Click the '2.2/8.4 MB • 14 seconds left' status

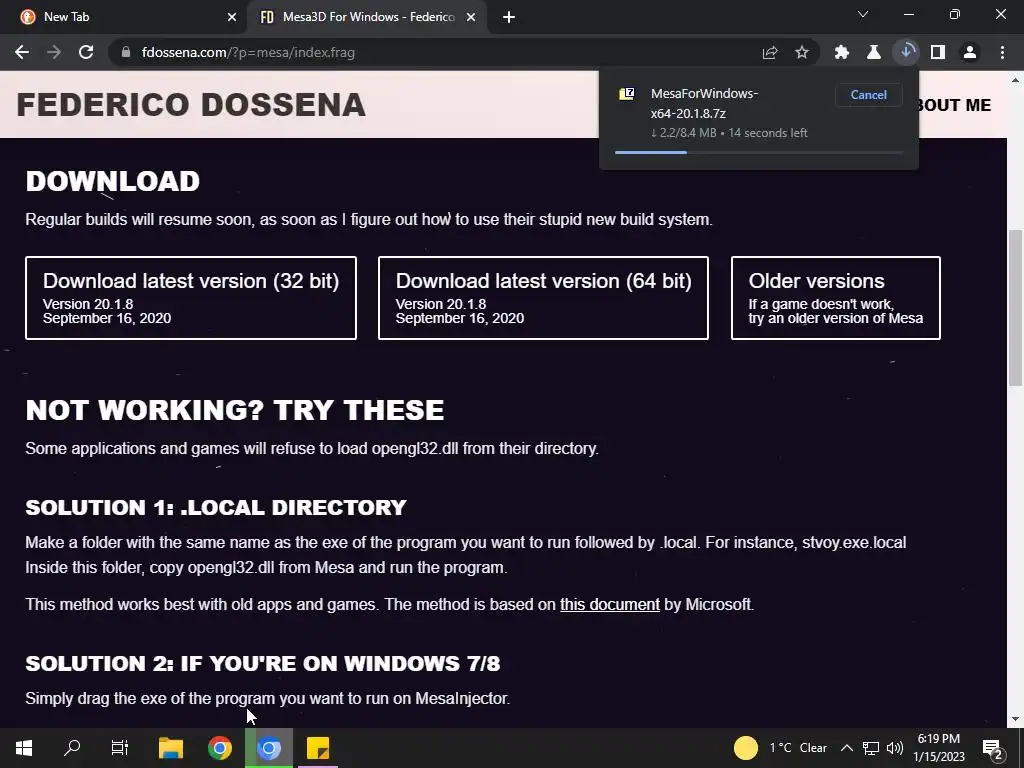pyautogui.click(x=729, y=133)
